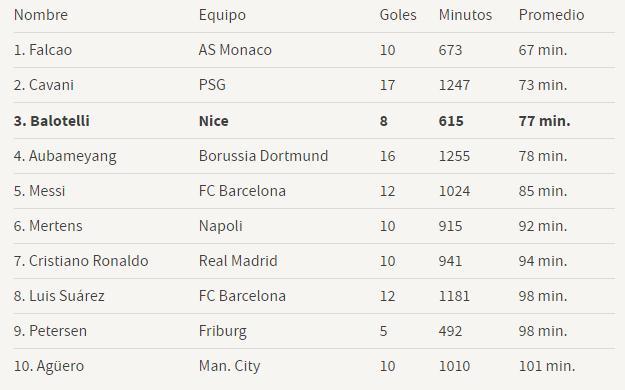This screenshot has width=625, height=390.
Task: Select the Cristiano Ronaldo name cell
Action: click(x=81, y=261)
